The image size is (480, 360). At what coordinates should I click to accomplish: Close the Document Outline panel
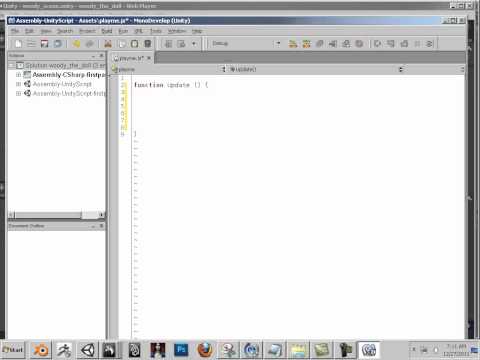tap(101, 226)
